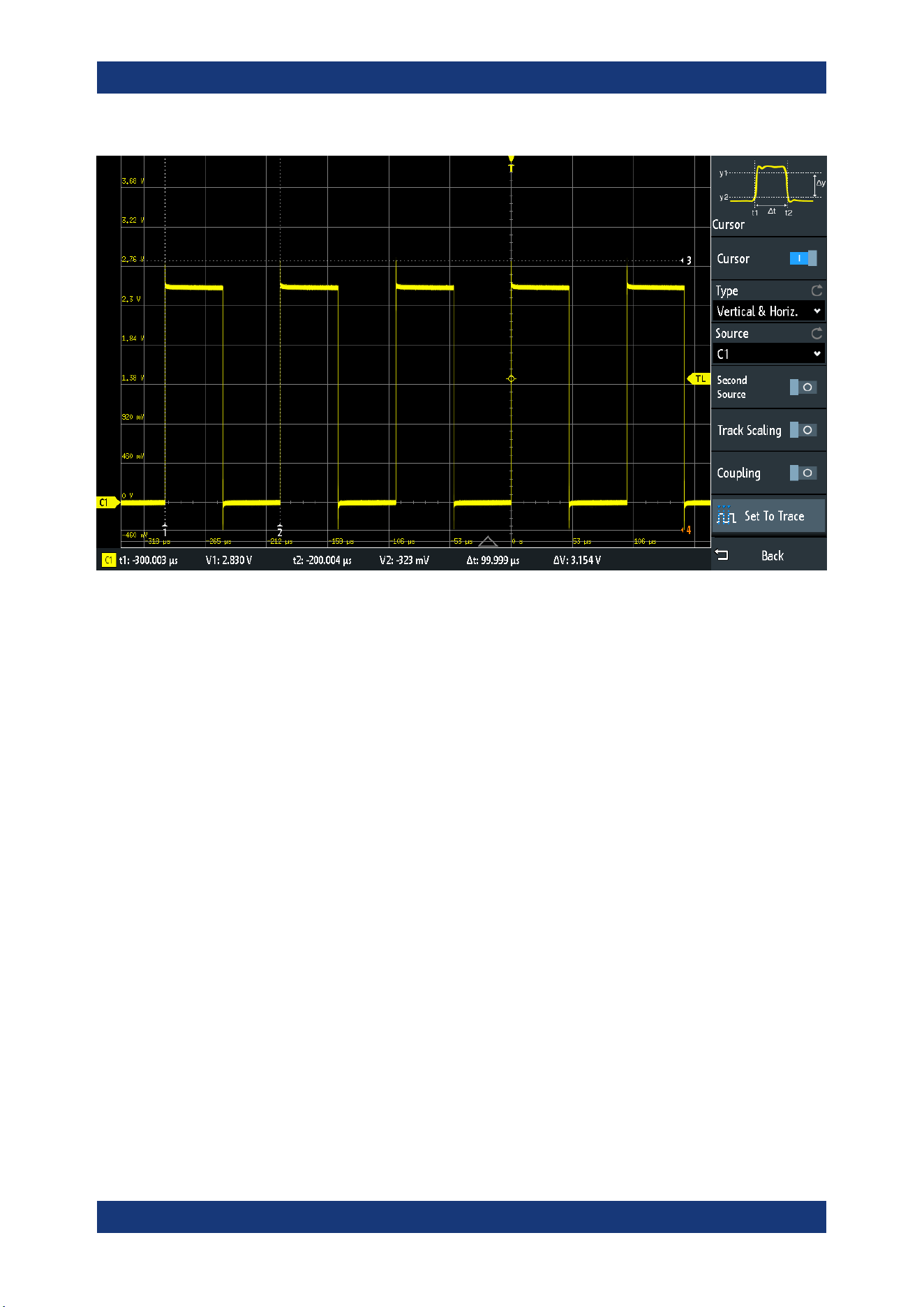Click the Δt: 99.999 µs readout

click(493, 560)
